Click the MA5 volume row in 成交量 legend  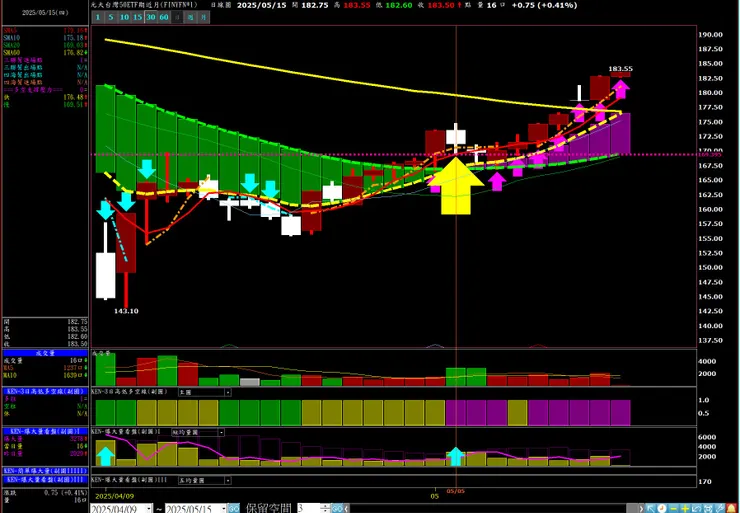click(x=45, y=368)
